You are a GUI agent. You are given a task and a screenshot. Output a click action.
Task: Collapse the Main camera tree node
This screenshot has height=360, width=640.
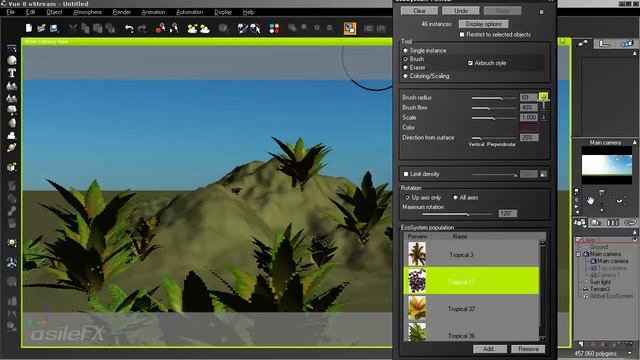pos(578,254)
